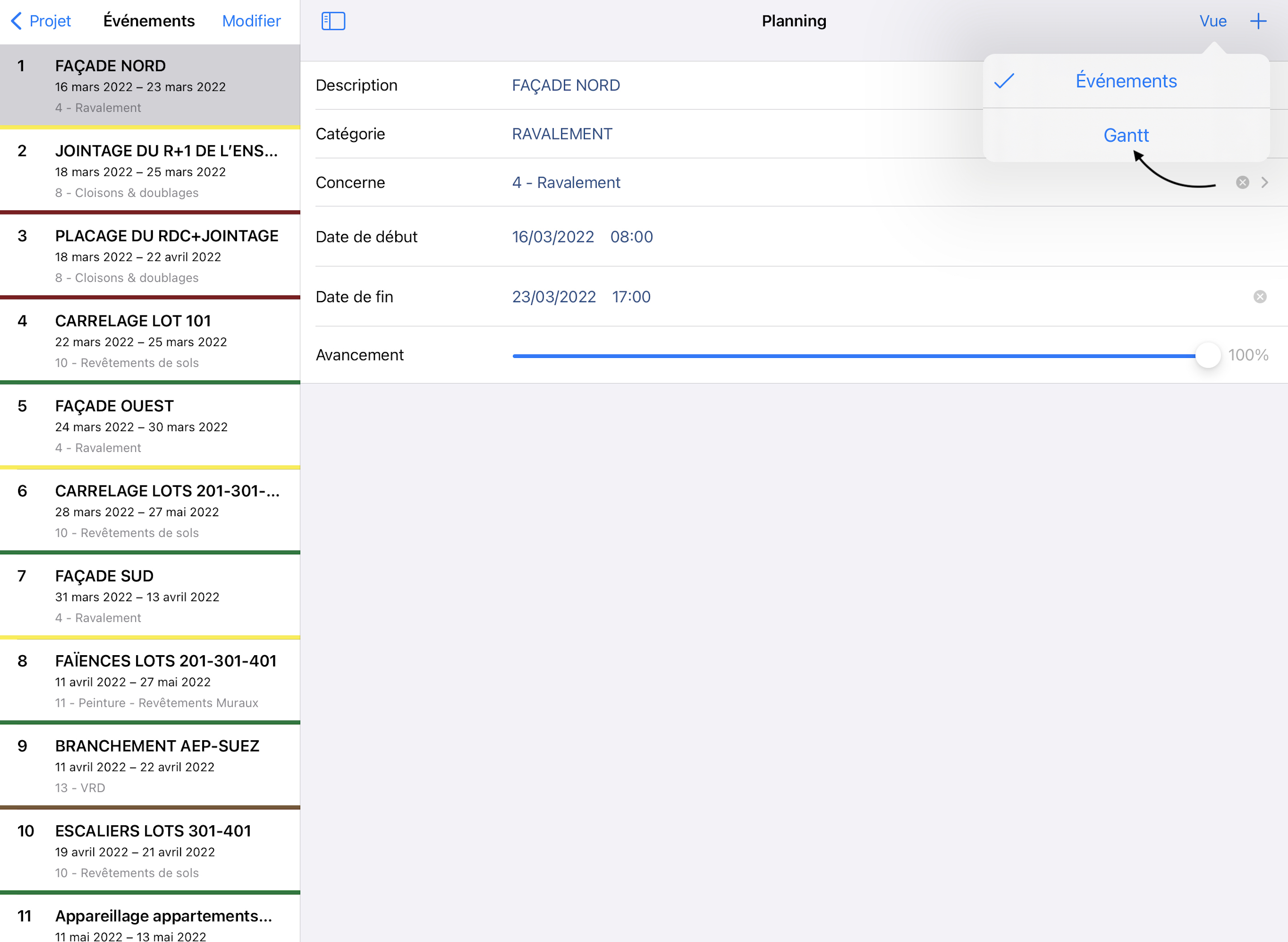Select checked Événements view option
The height and width of the screenshot is (942, 1288).
coord(1126,81)
